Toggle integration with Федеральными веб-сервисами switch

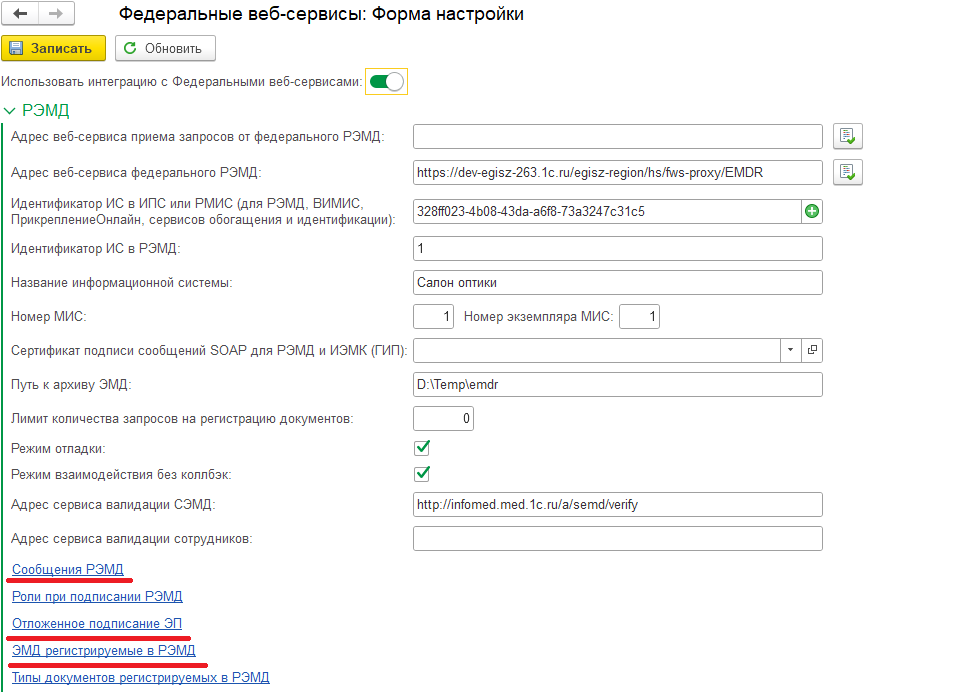pos(387,81)
